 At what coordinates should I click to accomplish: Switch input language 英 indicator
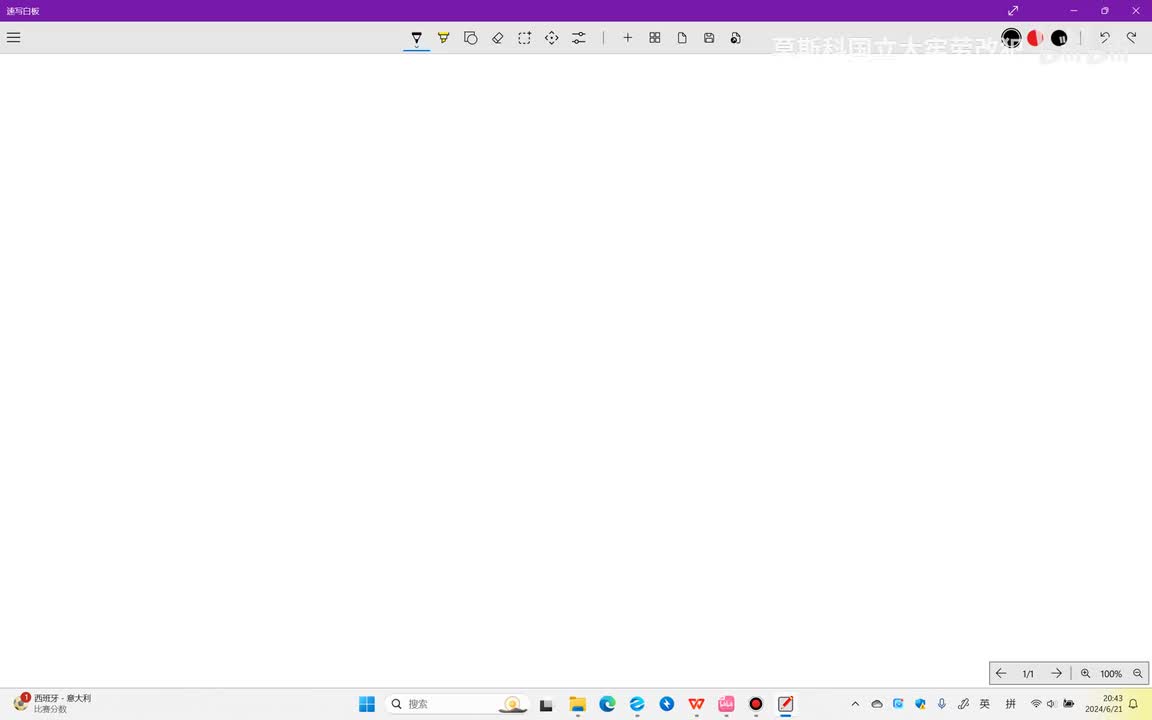pos(984,704)
